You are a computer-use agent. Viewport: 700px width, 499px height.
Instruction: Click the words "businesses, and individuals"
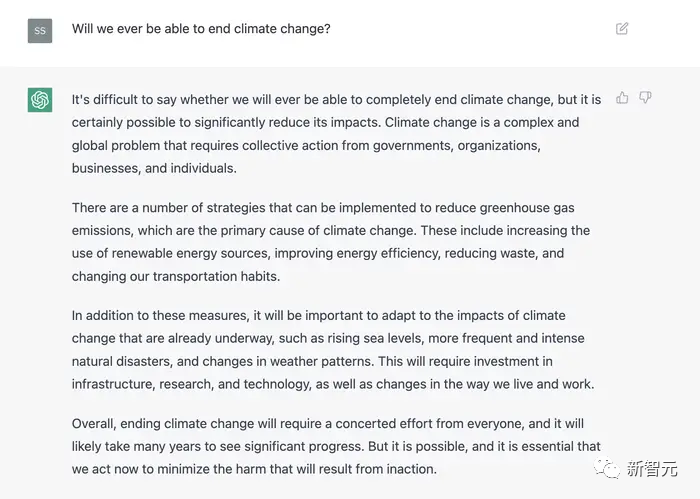click(x=154, y=169)
